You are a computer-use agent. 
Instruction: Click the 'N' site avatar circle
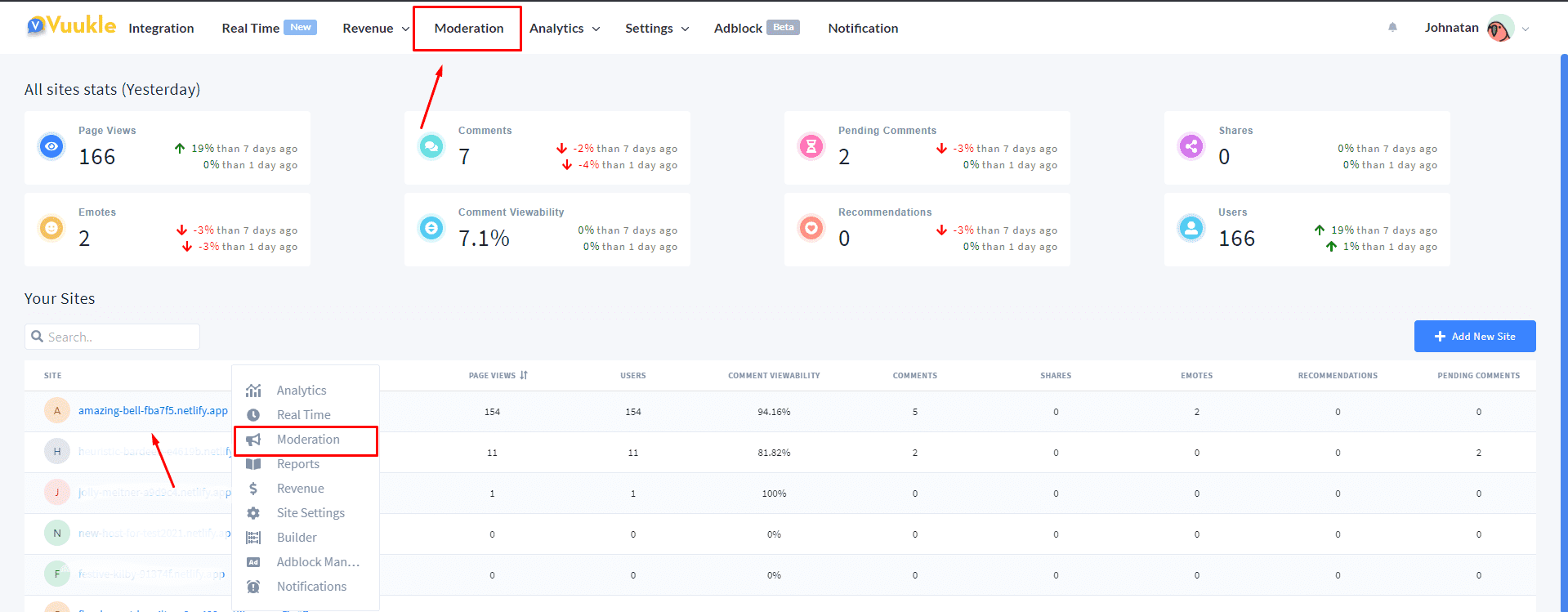[x=57, y=534]
